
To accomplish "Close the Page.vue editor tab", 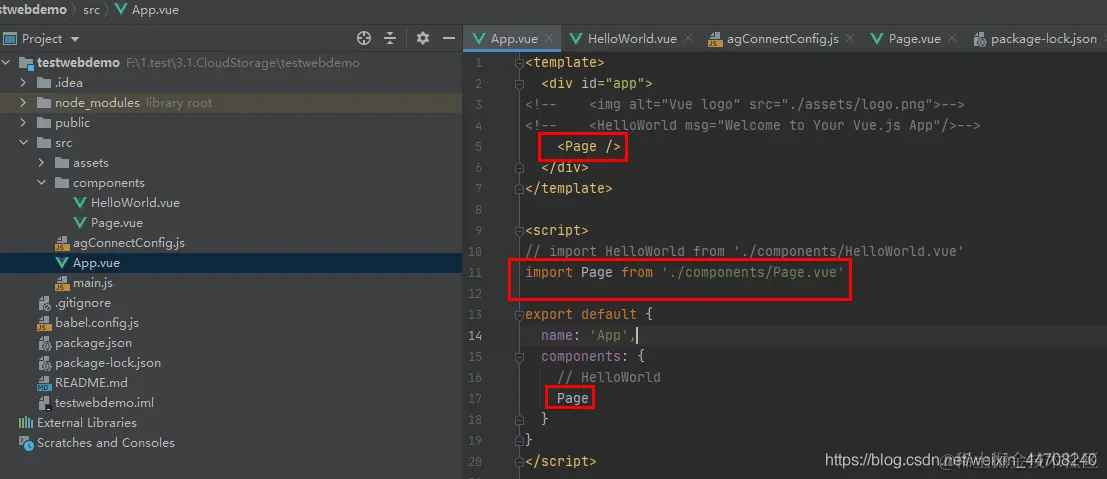I will point(952,38).
